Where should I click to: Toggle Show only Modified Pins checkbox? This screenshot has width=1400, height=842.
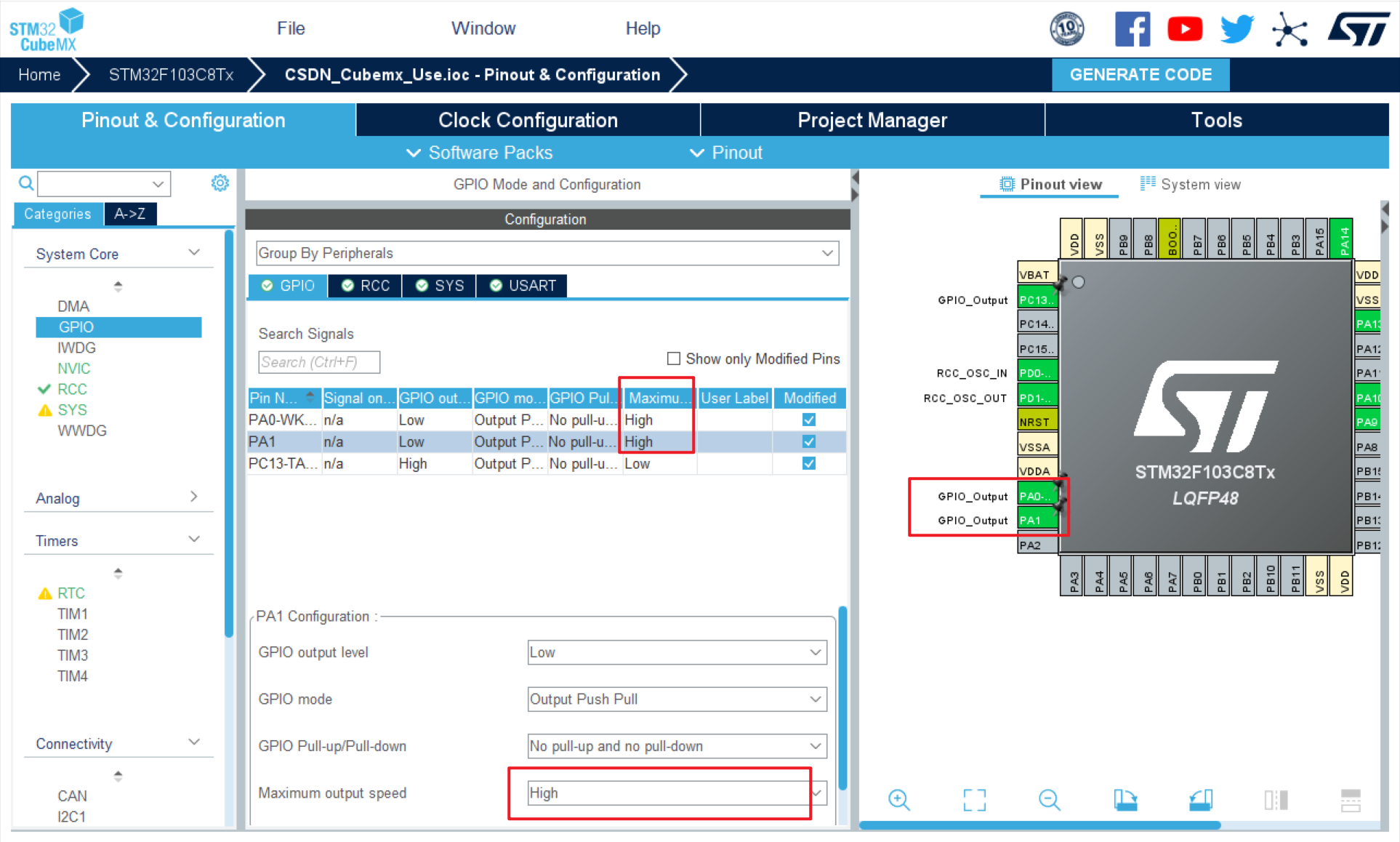[x=674, y=358]
